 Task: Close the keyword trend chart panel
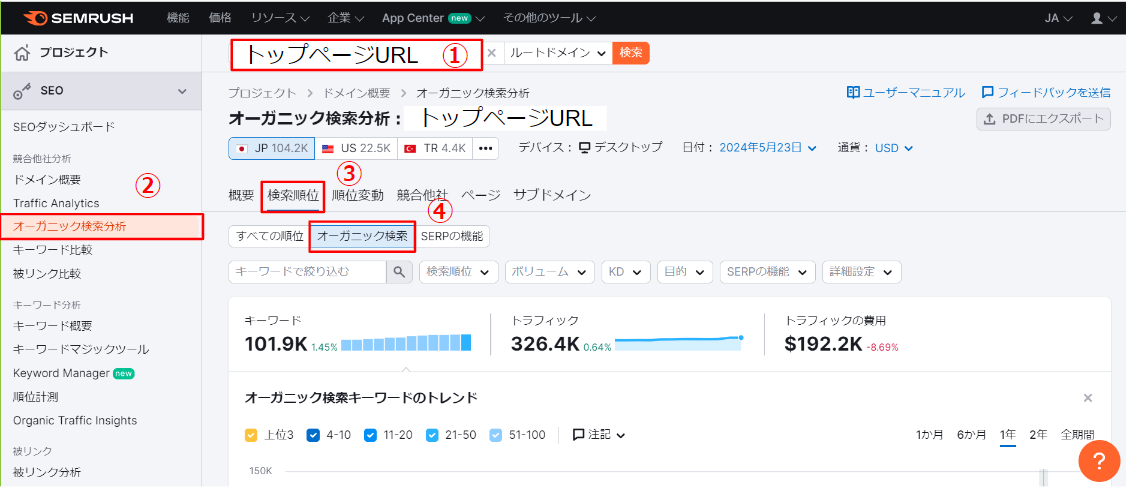(x=1088, y=398)
